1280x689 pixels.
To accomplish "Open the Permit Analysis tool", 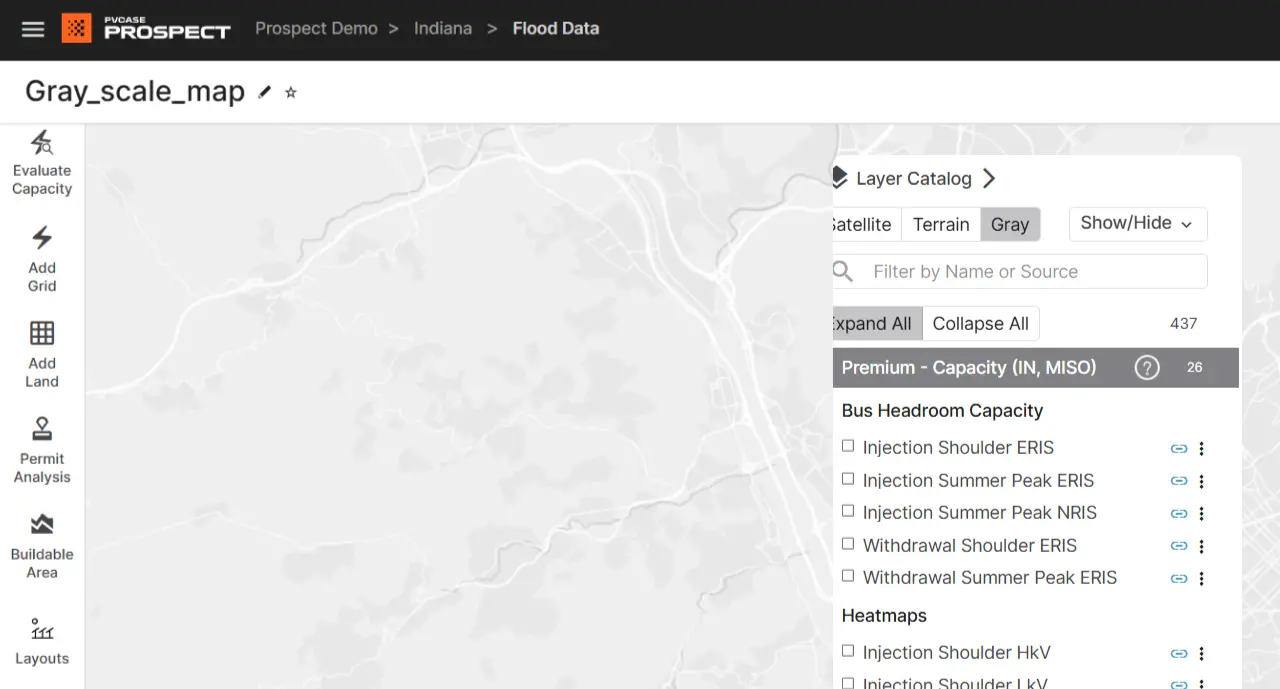I will point(42,450).
